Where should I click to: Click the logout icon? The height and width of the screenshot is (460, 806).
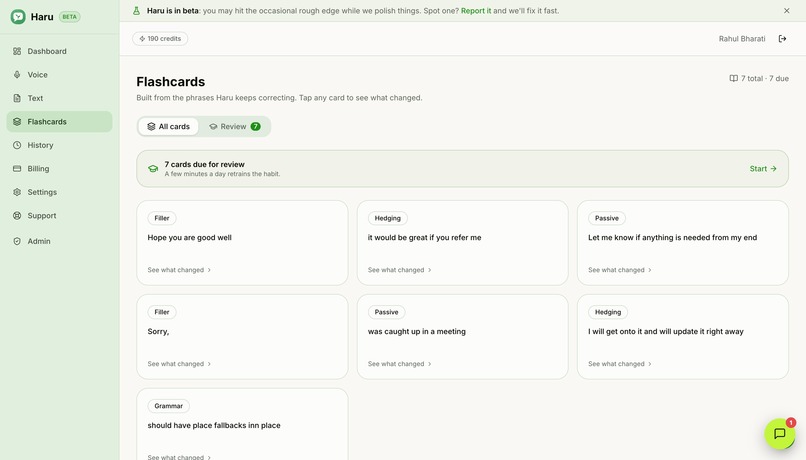[782, 39]
